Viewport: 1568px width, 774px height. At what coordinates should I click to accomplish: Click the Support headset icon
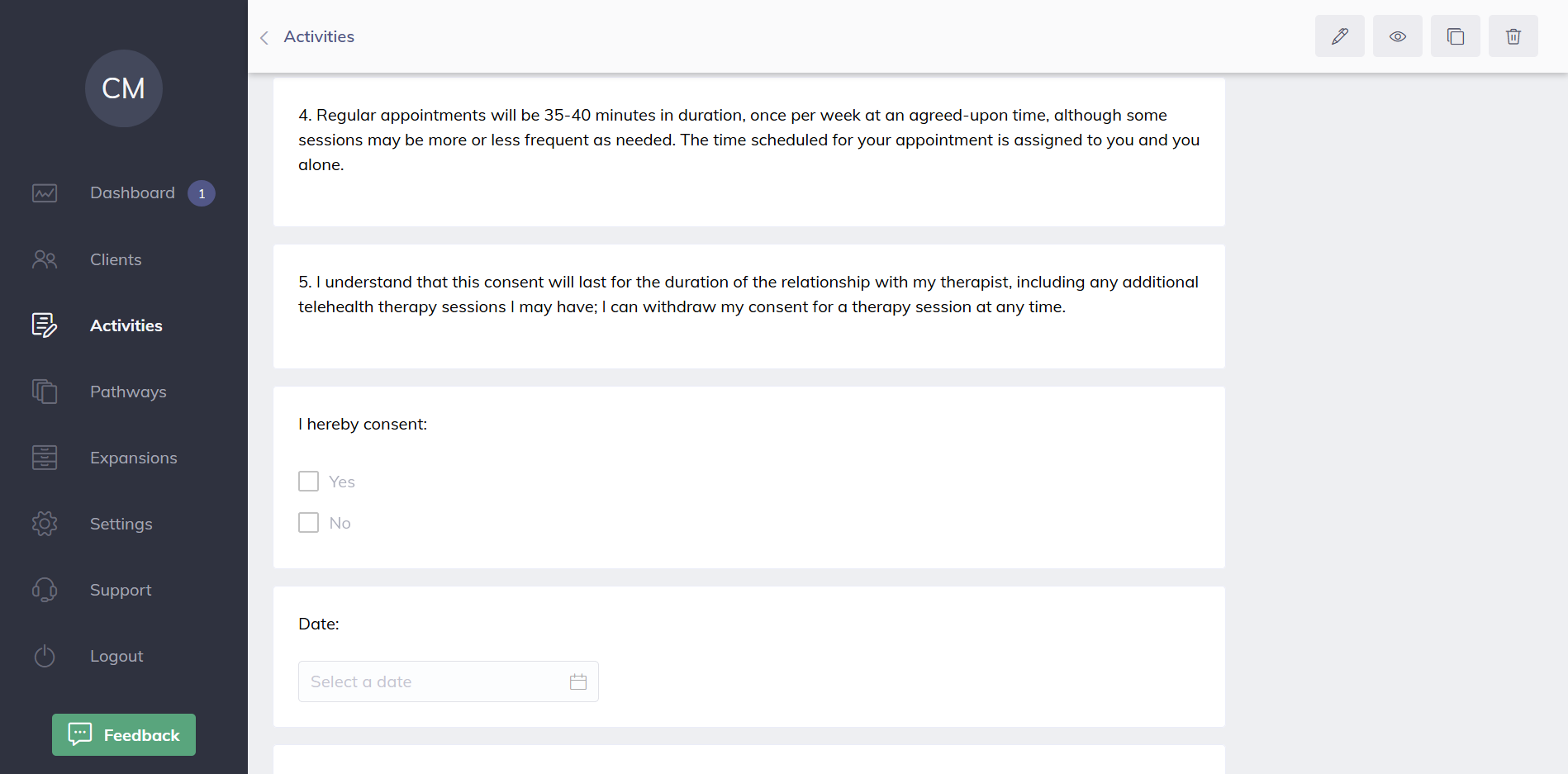(x=45, y=590)
